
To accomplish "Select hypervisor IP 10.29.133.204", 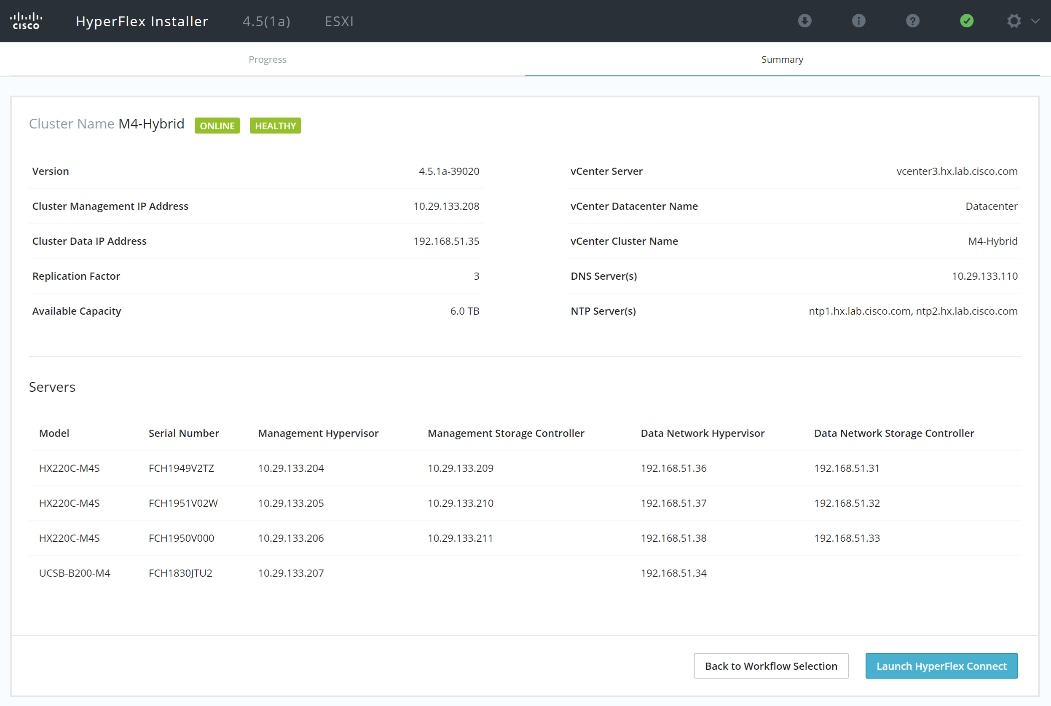I will (291, 468).
